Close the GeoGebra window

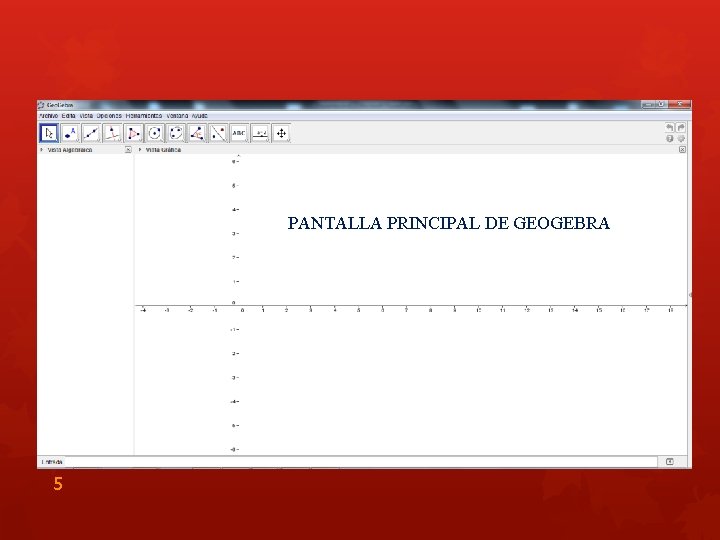(679, 104)
